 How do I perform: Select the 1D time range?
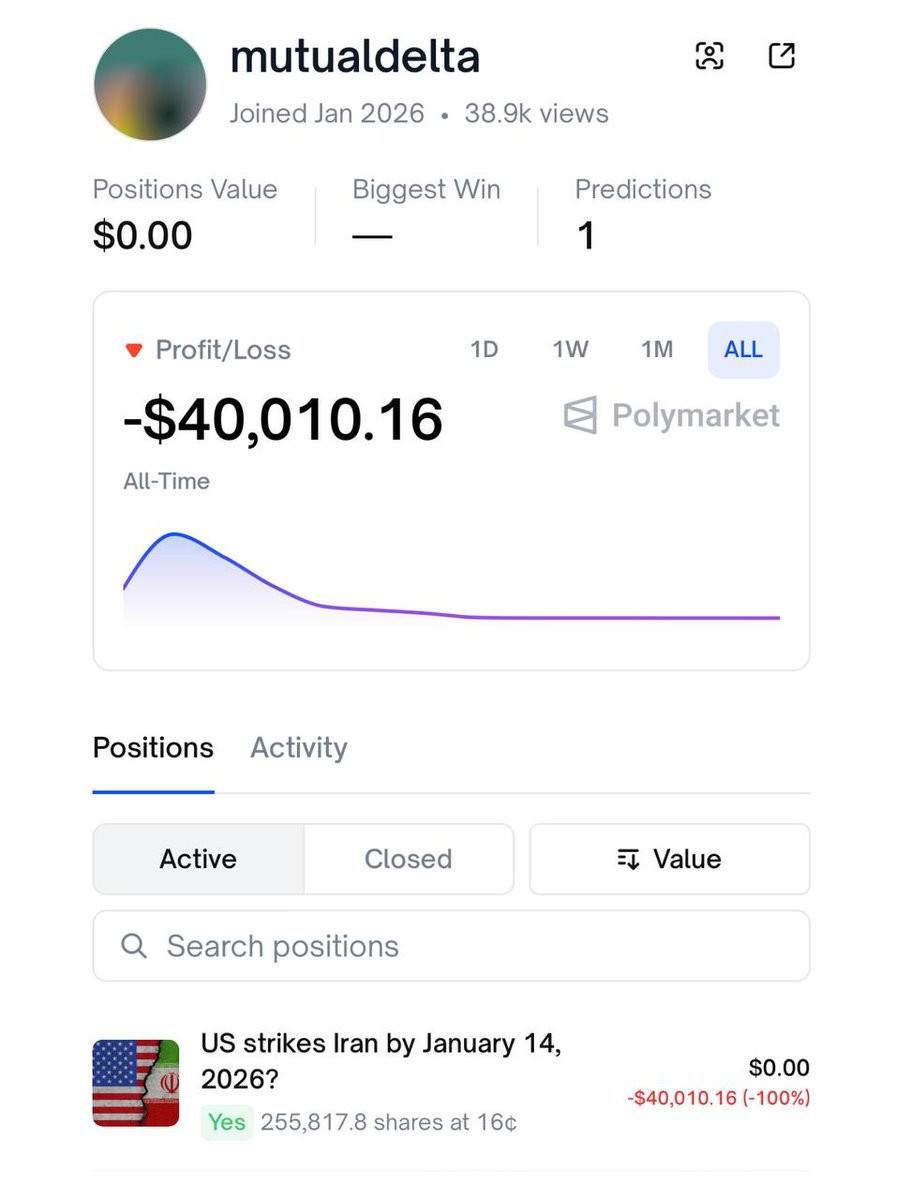click(x=484, y=350)
